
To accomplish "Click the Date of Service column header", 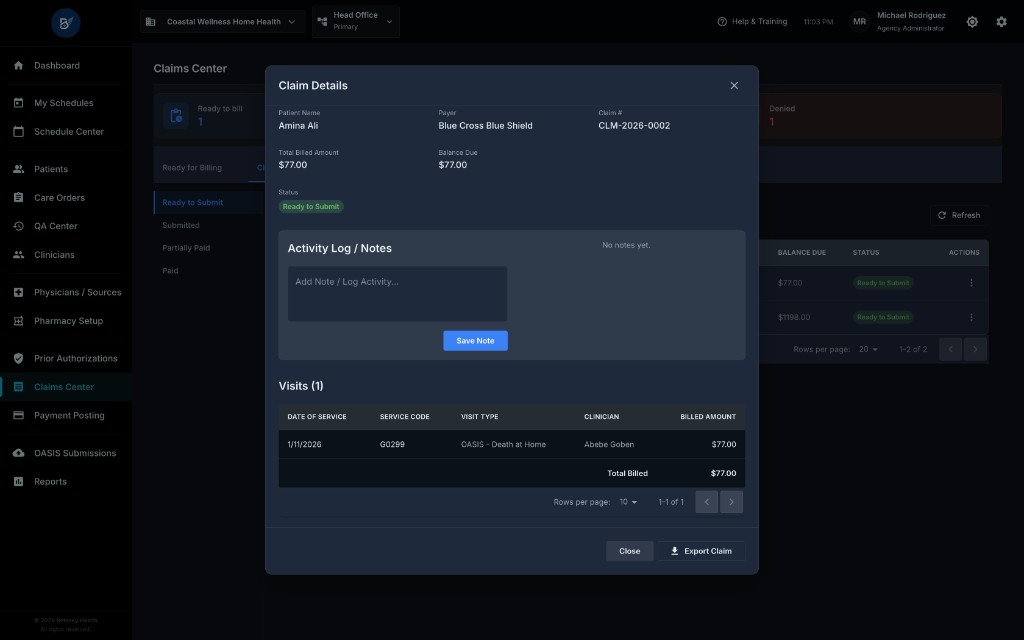I will point(317,417).
